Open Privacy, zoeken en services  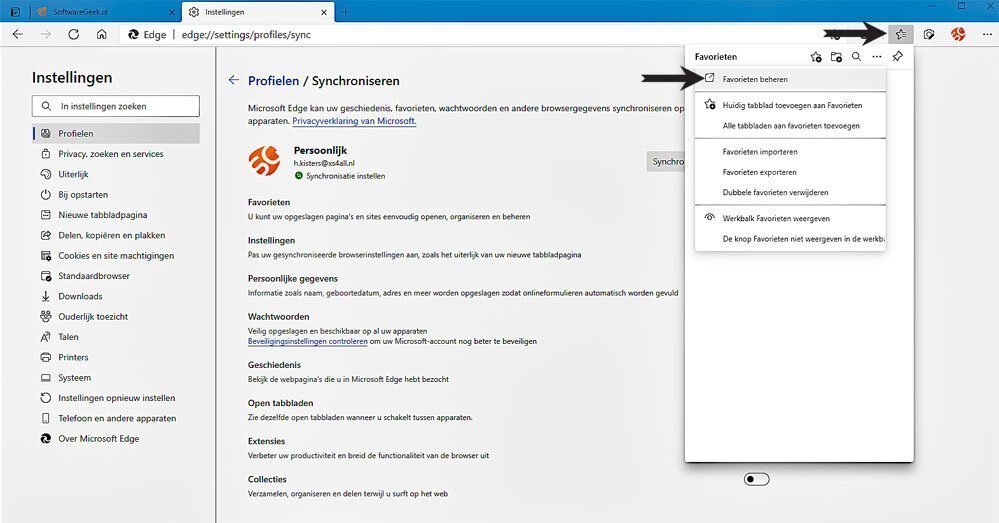pos(116,154)
